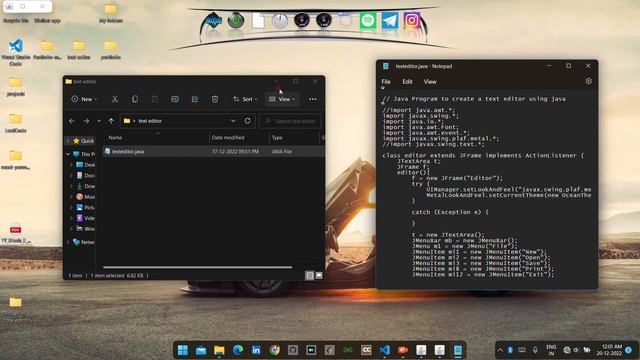Open the View dropdown in File Explorer
Image resolution: width=640 pixels, height=360 pixels.
coord(282,99)
